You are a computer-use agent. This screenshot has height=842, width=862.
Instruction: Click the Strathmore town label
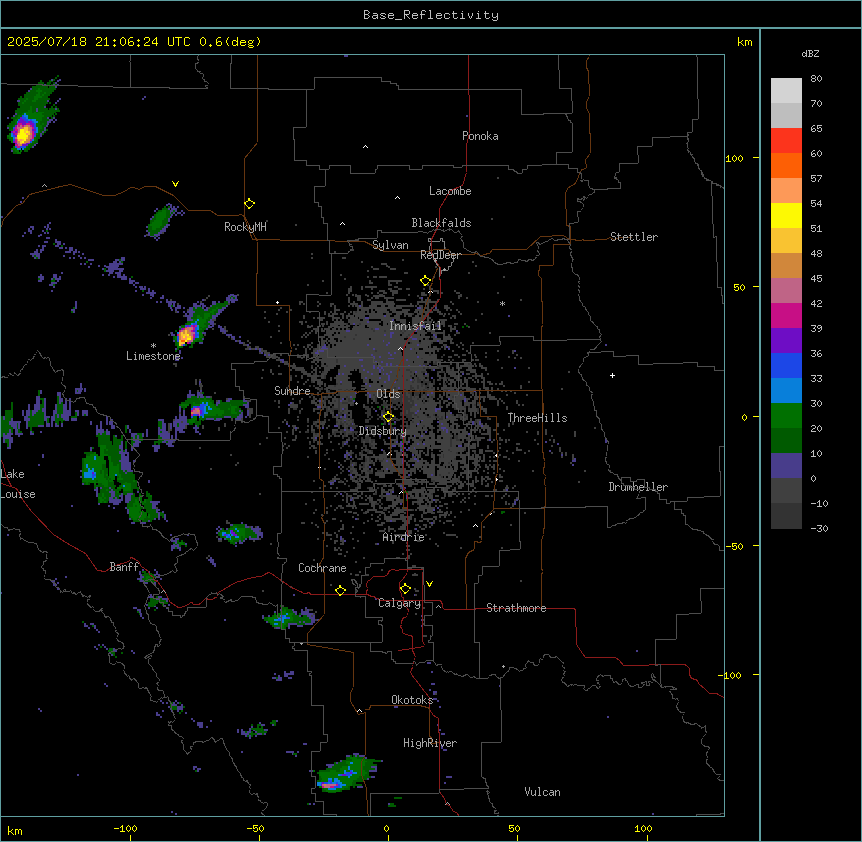[x=516, y=608]
